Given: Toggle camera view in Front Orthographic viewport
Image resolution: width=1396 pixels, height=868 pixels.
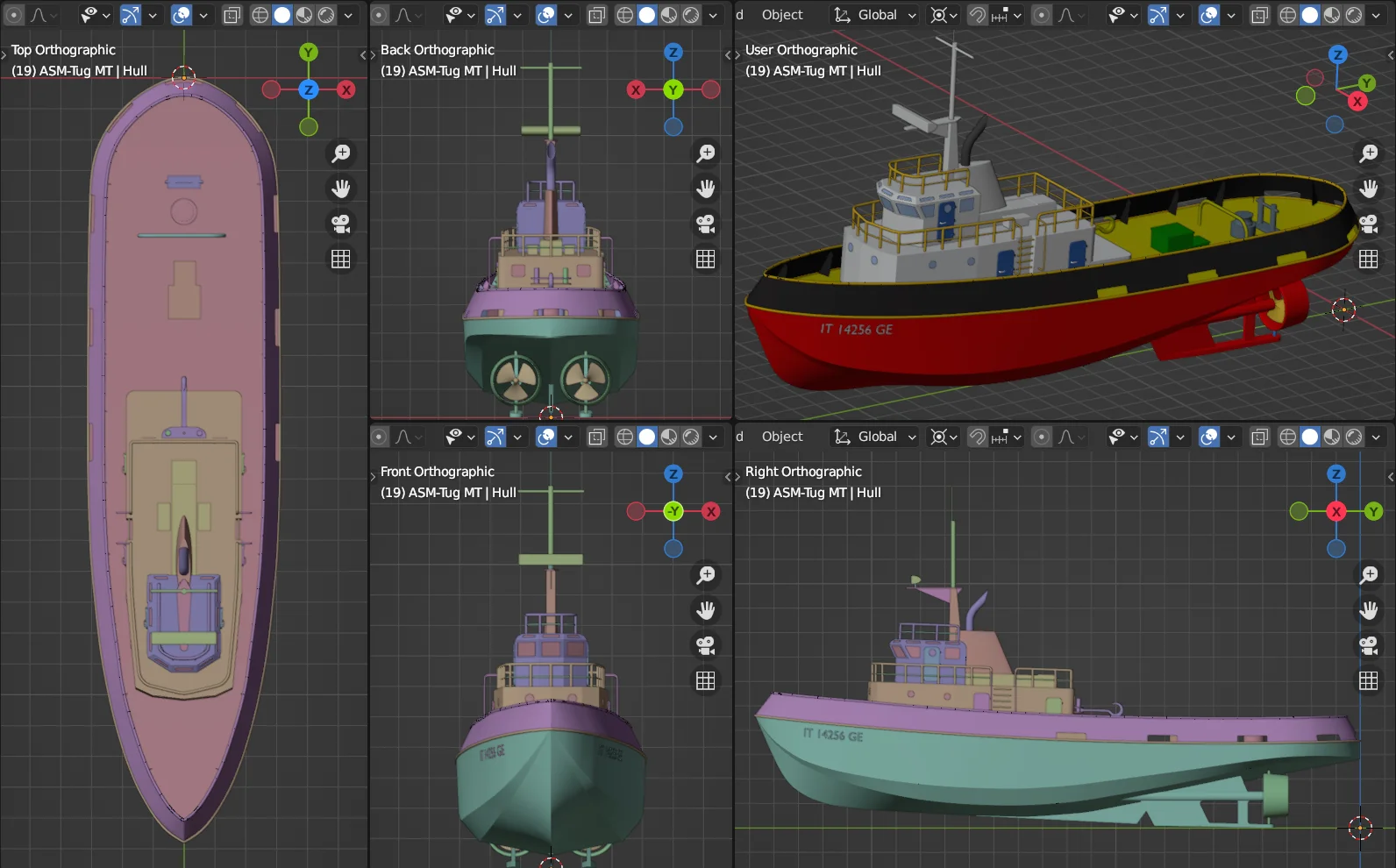Looking at the screenshot, I should tap(706, 645).
